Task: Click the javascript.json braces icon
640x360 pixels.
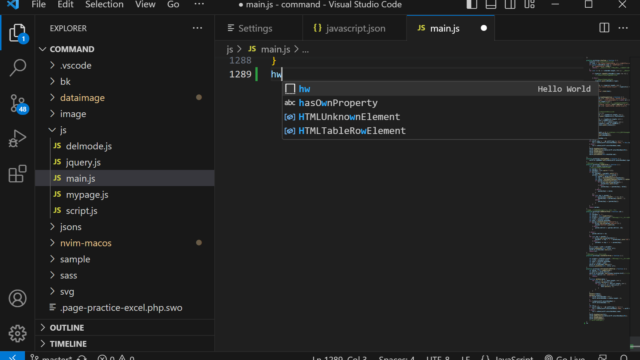Action: point(317,28)
